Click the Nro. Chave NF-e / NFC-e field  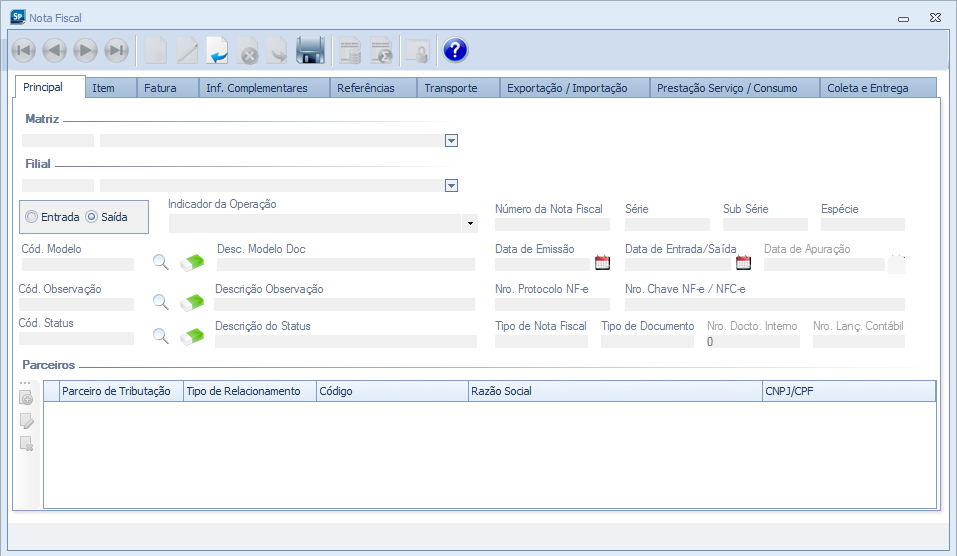coord(765,305)
